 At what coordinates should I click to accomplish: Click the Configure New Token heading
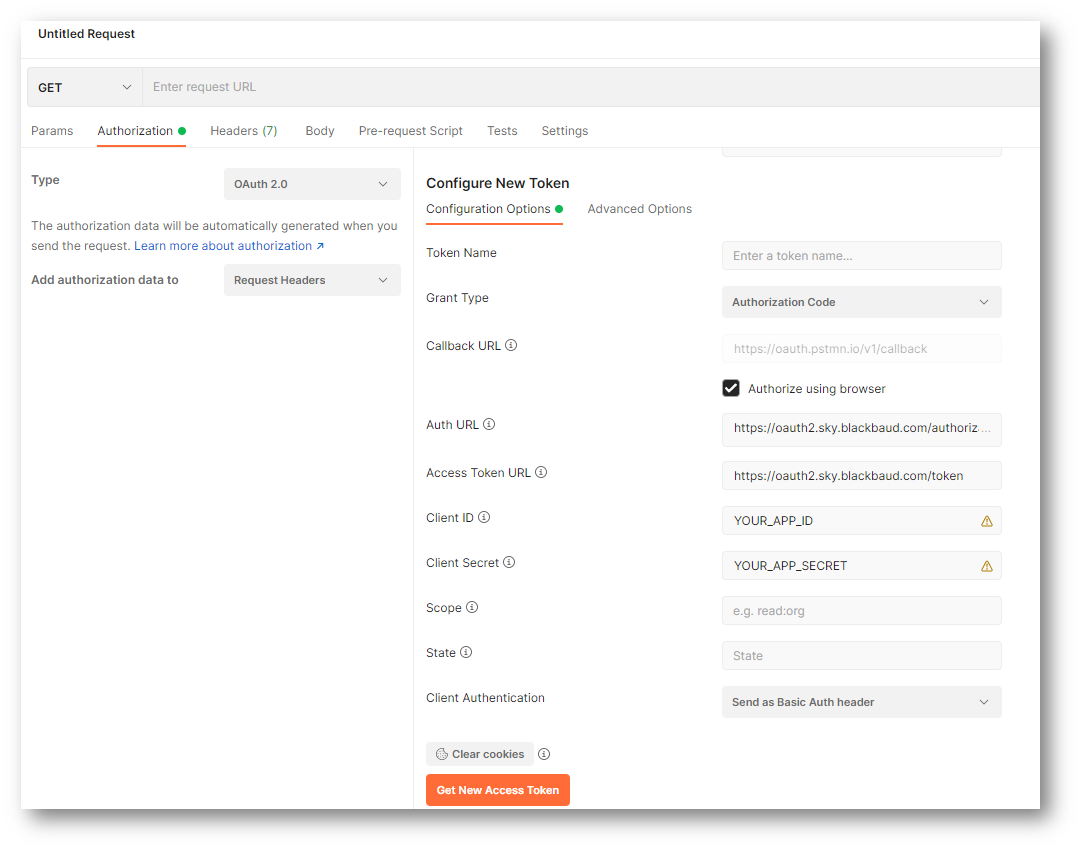click(x=498, y=183)
